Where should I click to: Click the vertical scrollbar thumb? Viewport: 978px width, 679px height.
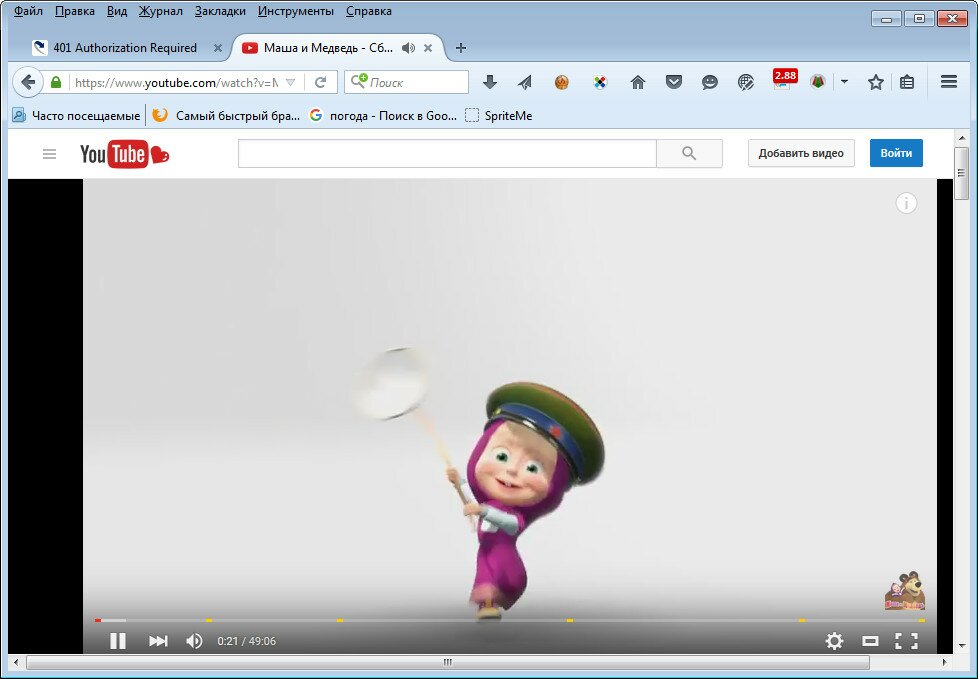point(961,173)
